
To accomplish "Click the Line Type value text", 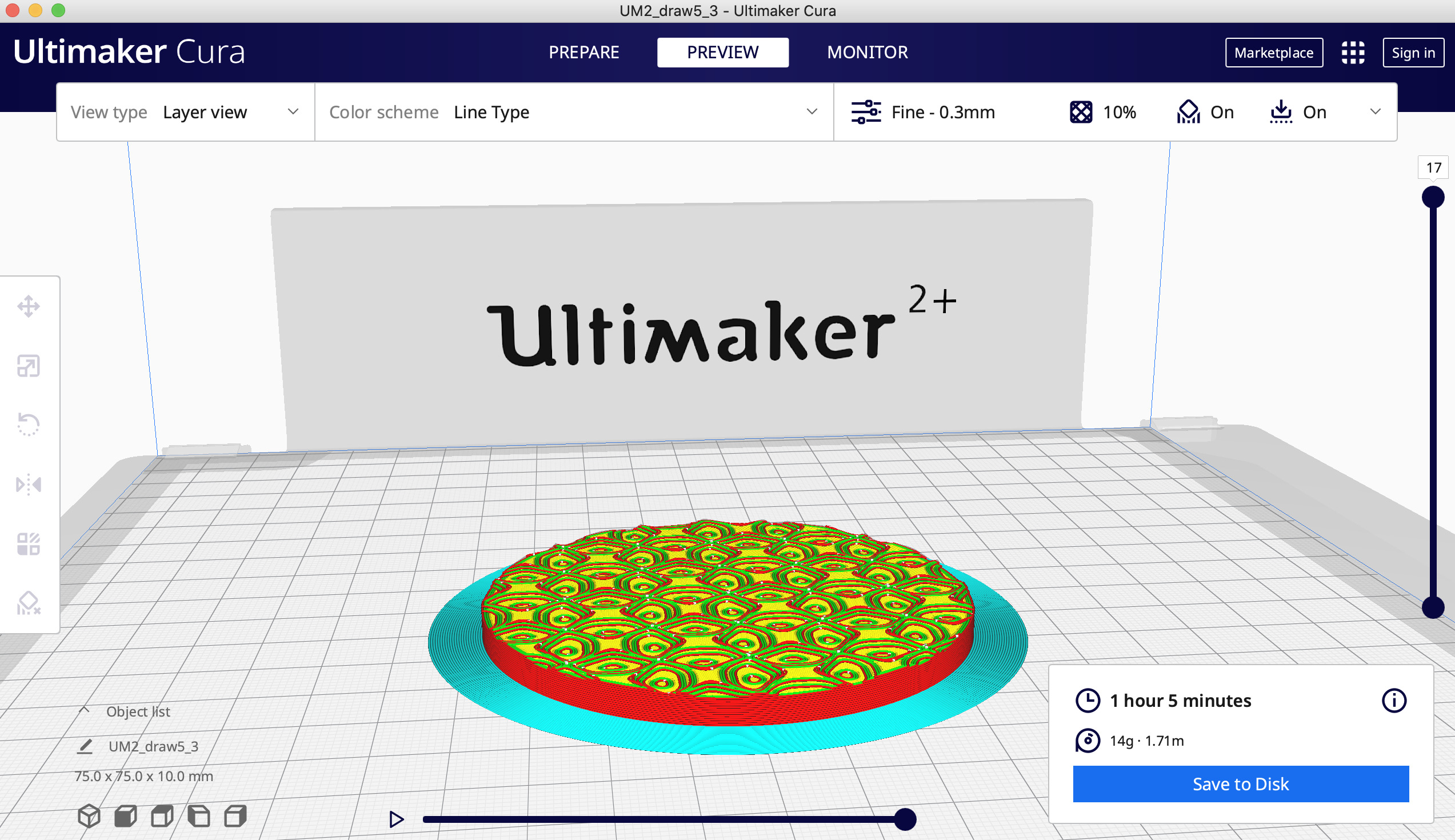I will click(x=491, y=112).
